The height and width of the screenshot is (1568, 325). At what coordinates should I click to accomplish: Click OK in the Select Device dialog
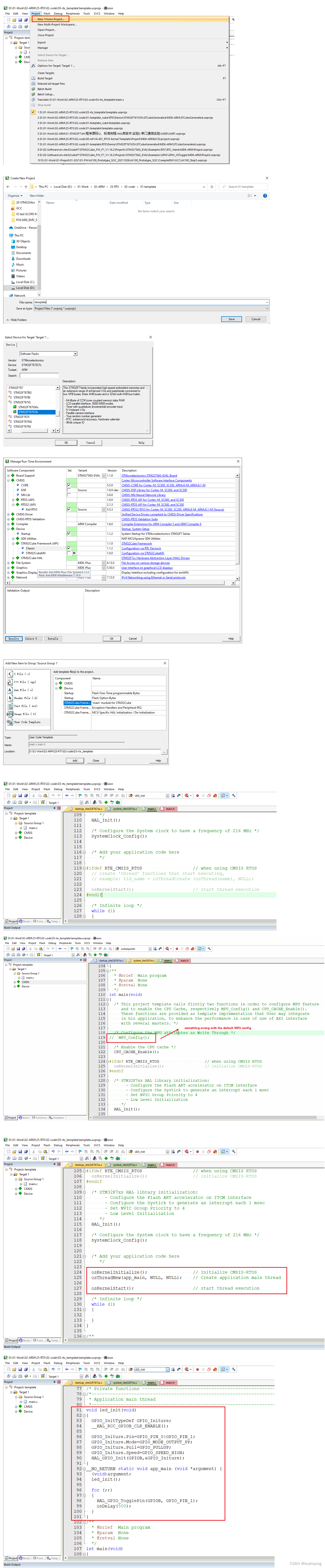pos(66,443)
